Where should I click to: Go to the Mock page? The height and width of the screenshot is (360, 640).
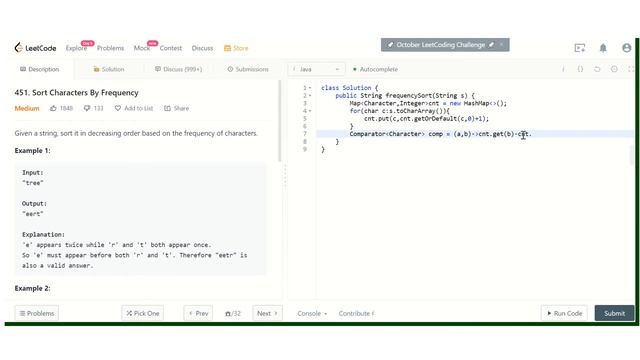point(142,48)
